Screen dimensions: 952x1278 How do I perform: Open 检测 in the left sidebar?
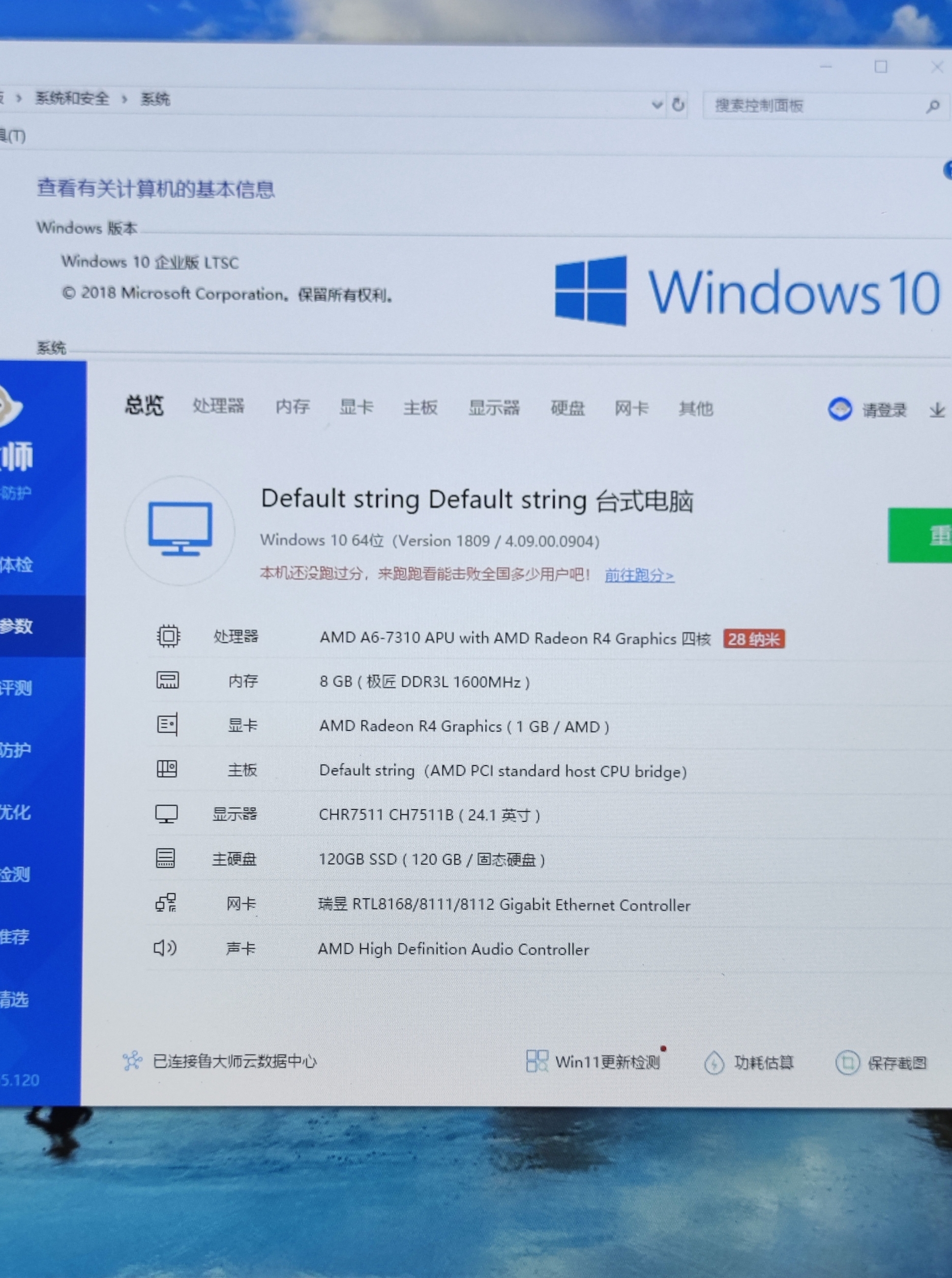coord(15,875)
